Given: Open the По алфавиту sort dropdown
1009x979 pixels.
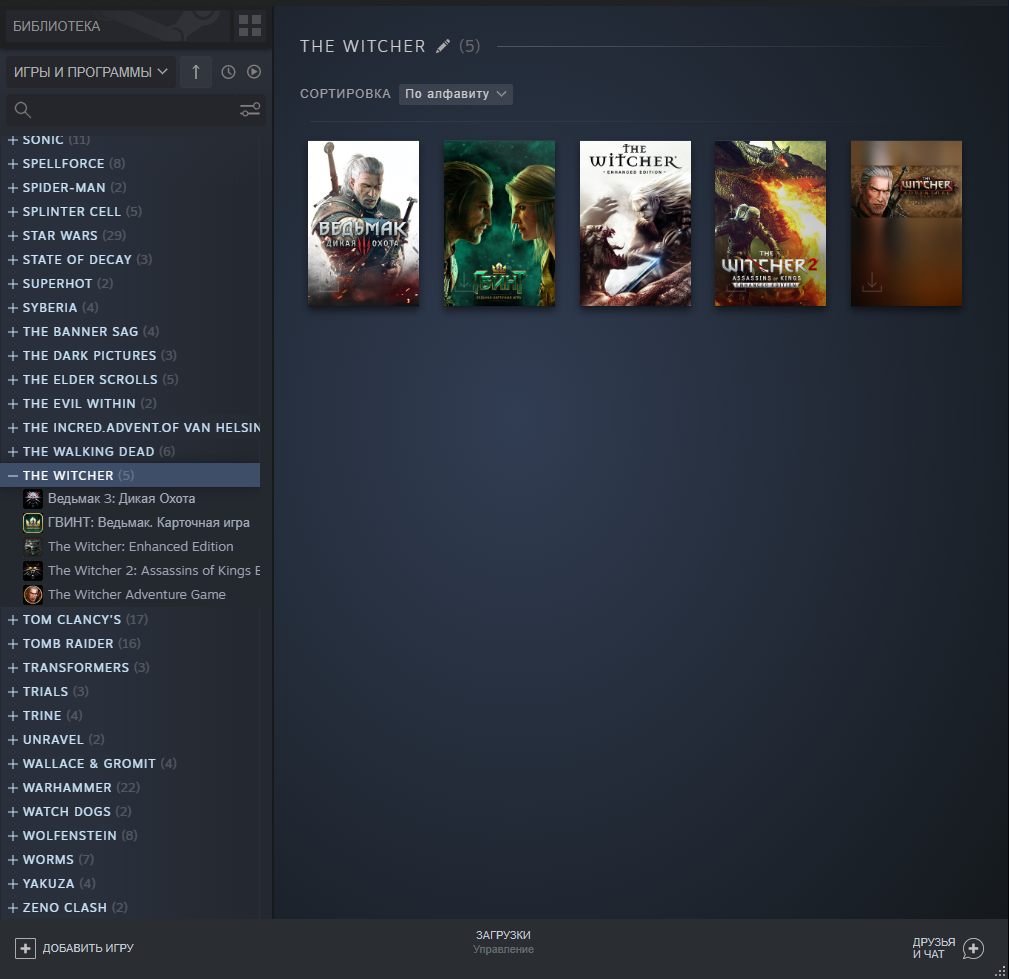Looking at the screenshot, I should (456, 94).
